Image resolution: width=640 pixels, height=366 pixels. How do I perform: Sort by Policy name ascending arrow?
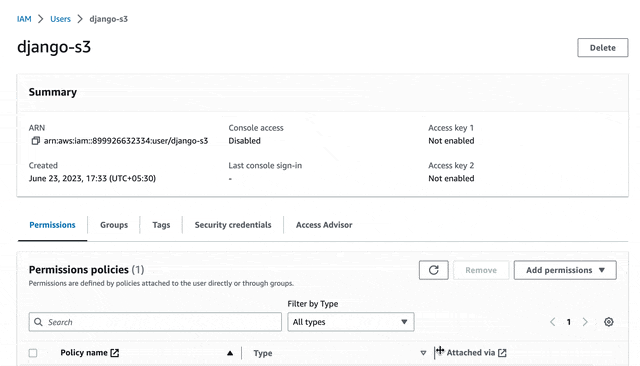coord(230,353)
